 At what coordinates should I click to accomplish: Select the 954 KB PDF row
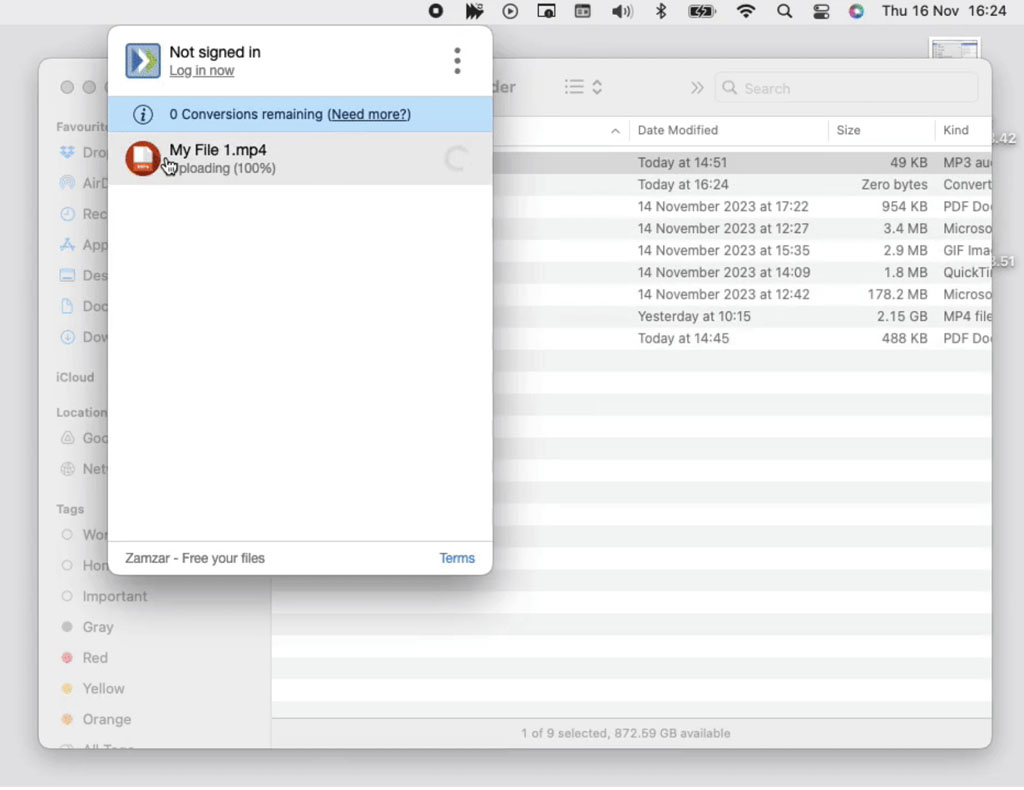click(742, 207)
